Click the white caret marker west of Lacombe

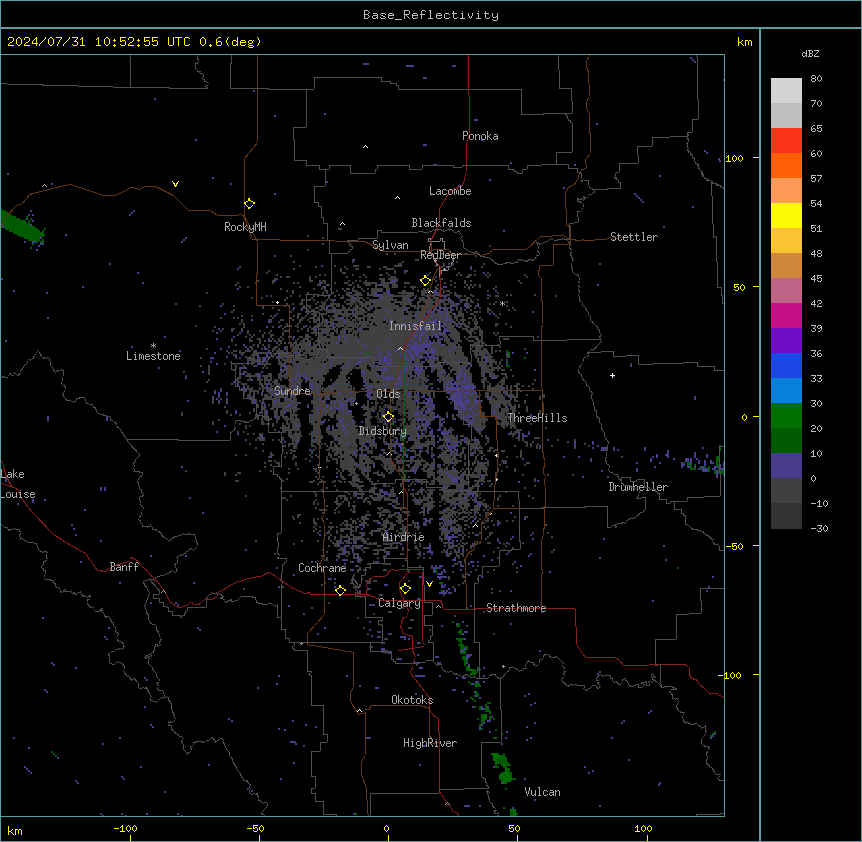pyautogui.click(x=397, y=198)
